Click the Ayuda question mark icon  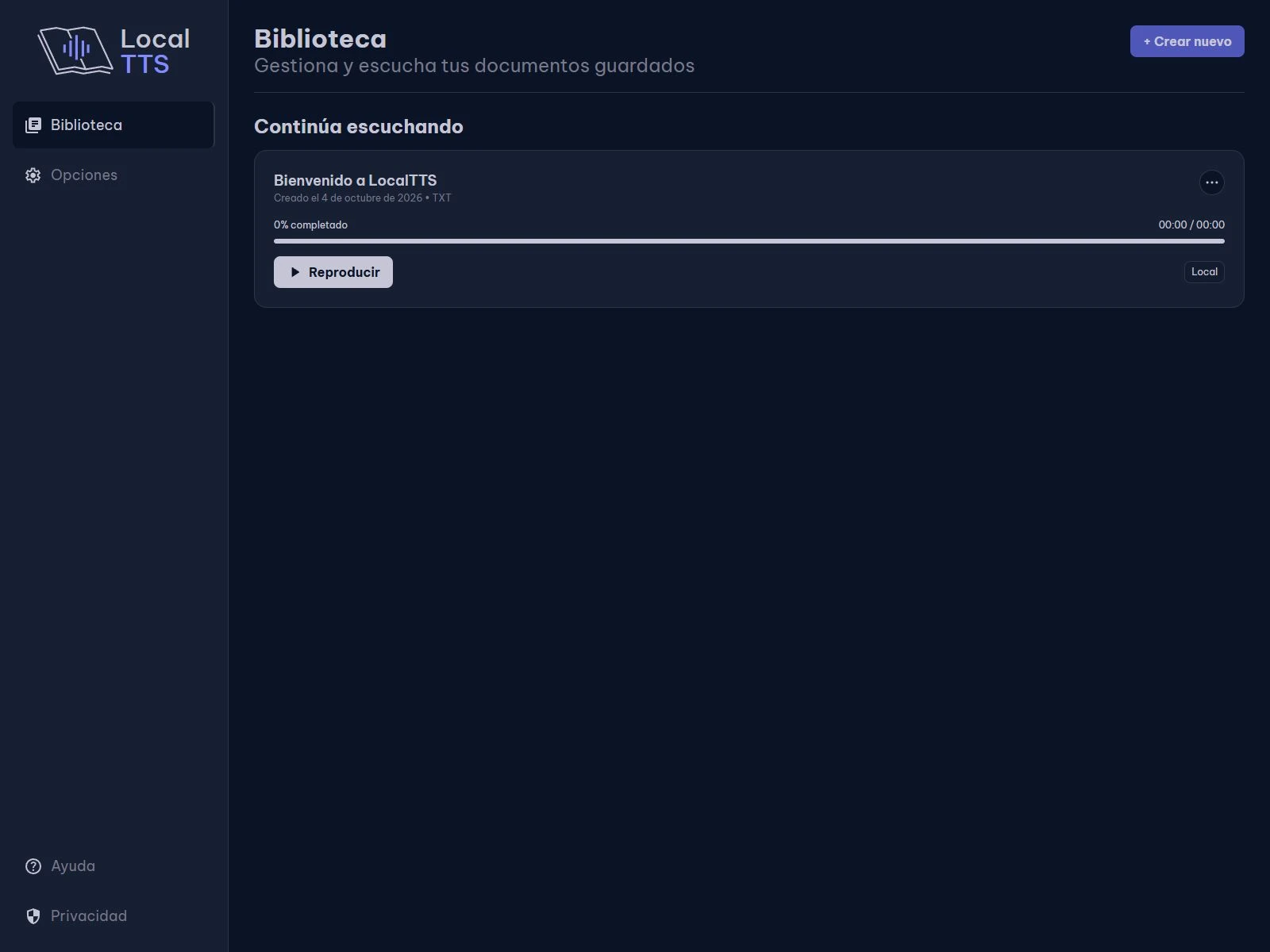[x=33, y=866]
